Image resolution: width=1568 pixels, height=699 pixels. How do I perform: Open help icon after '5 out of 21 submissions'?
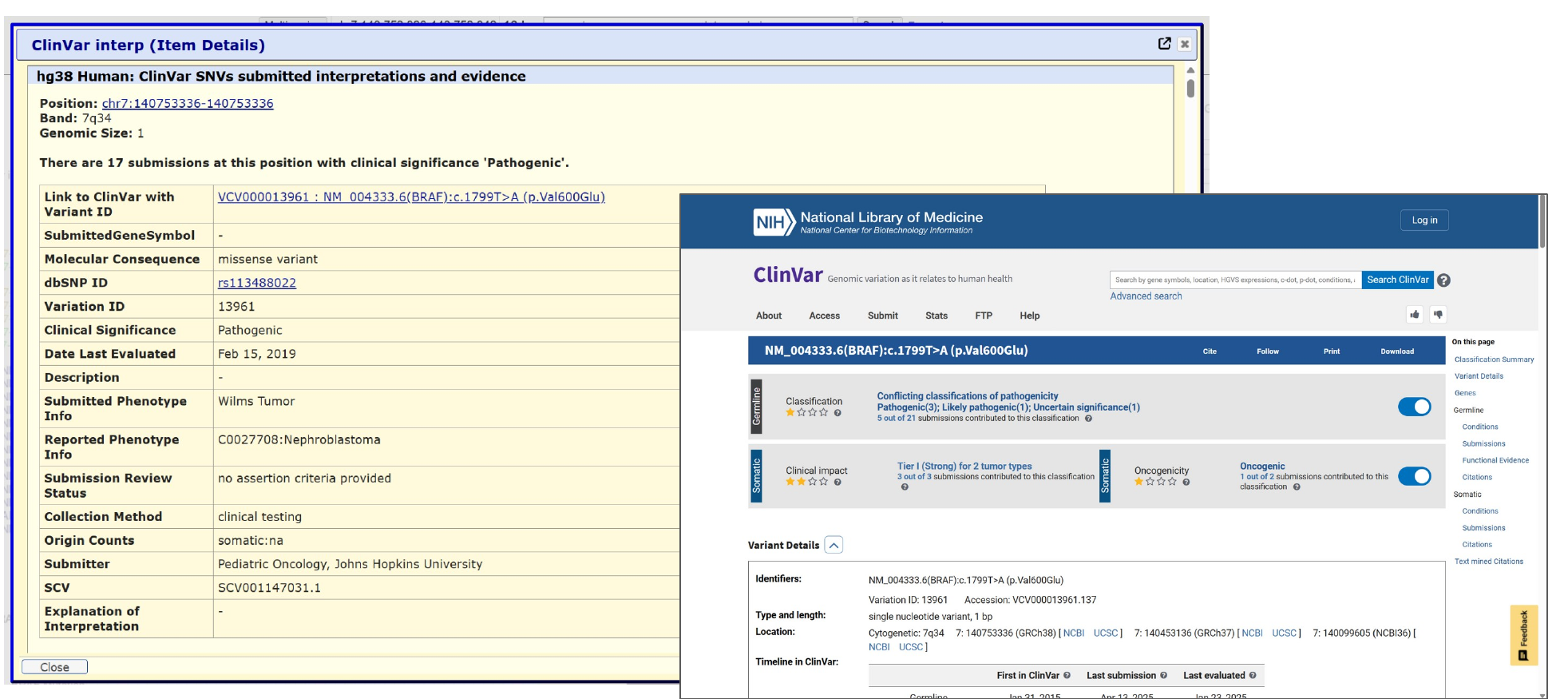[x=1088, y=419]
